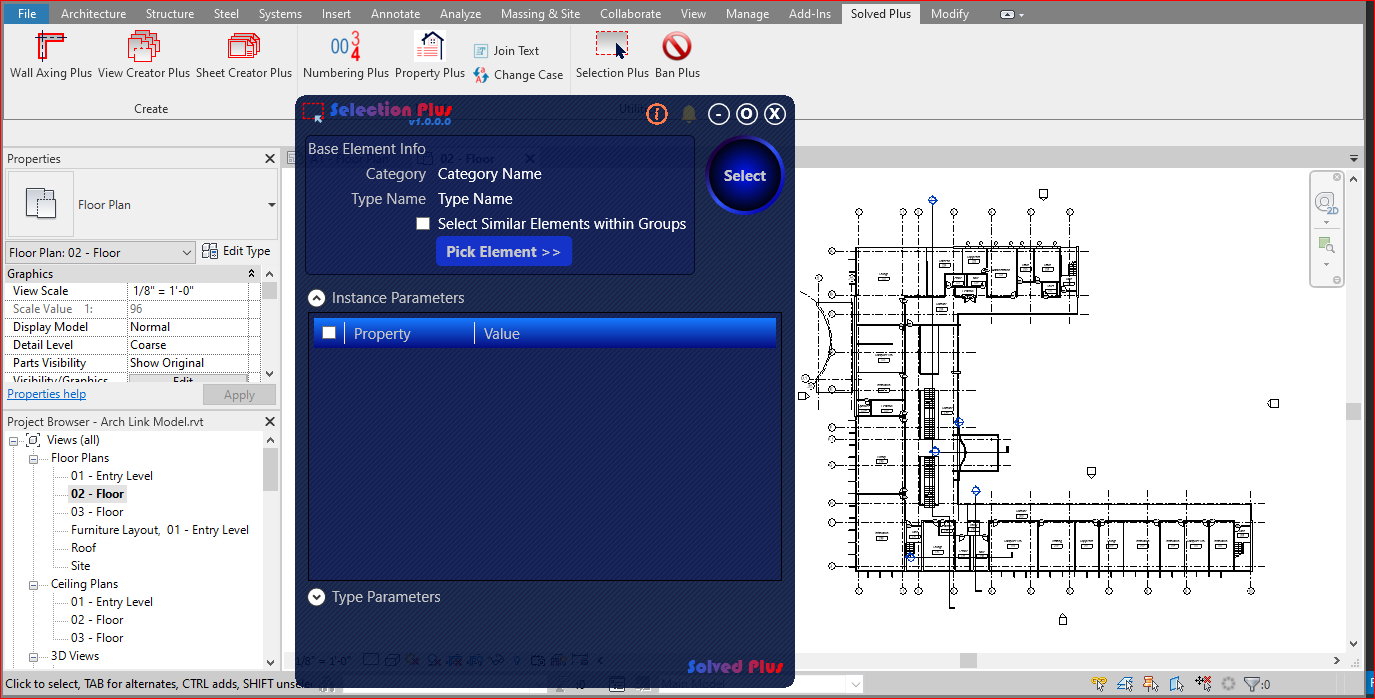
Task: Collapse the 3D Views tree node
Action: click(33, 656)
